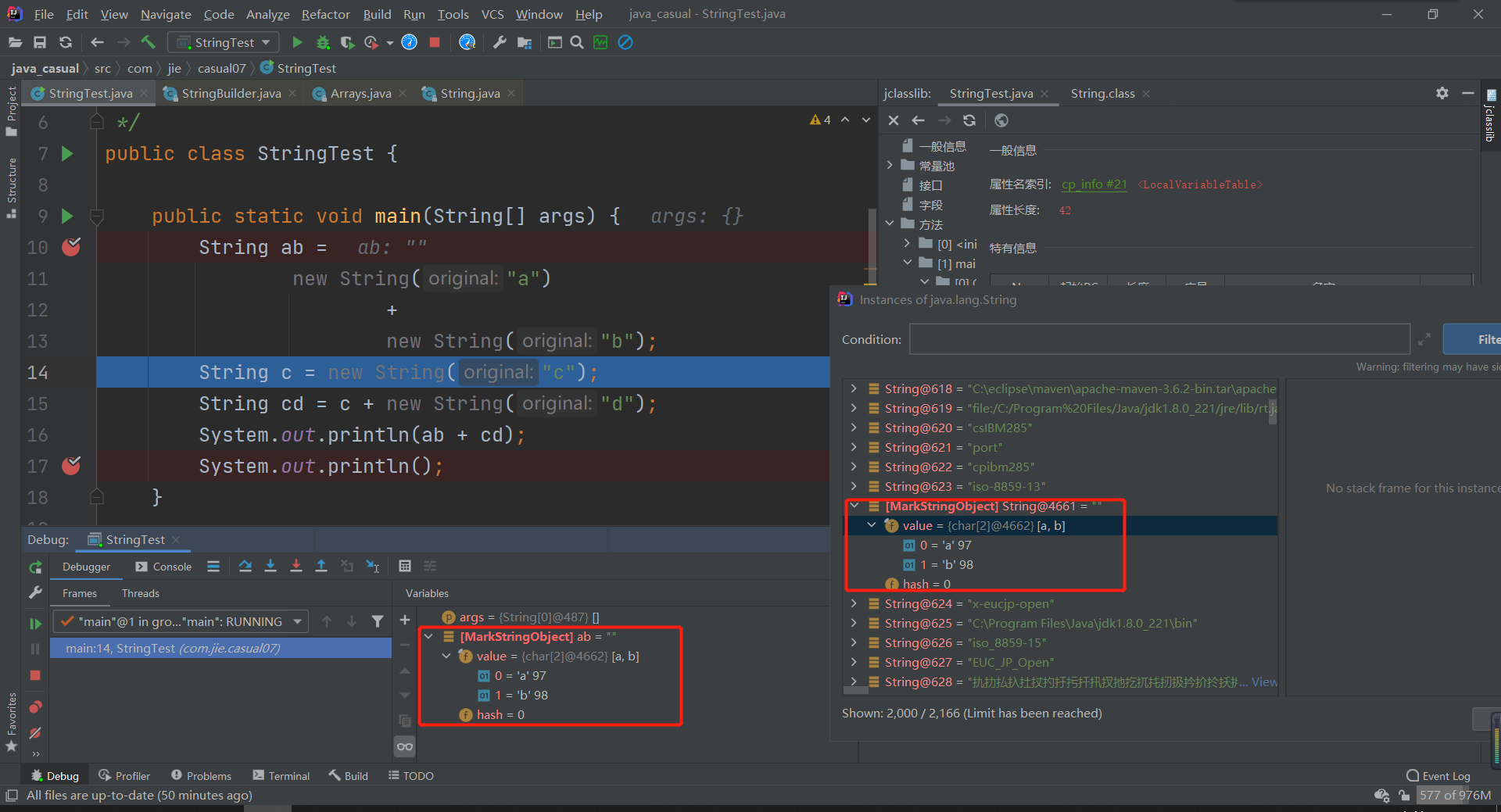Open the Terminal tool window
1501x812 pixels.
[281, 775]
